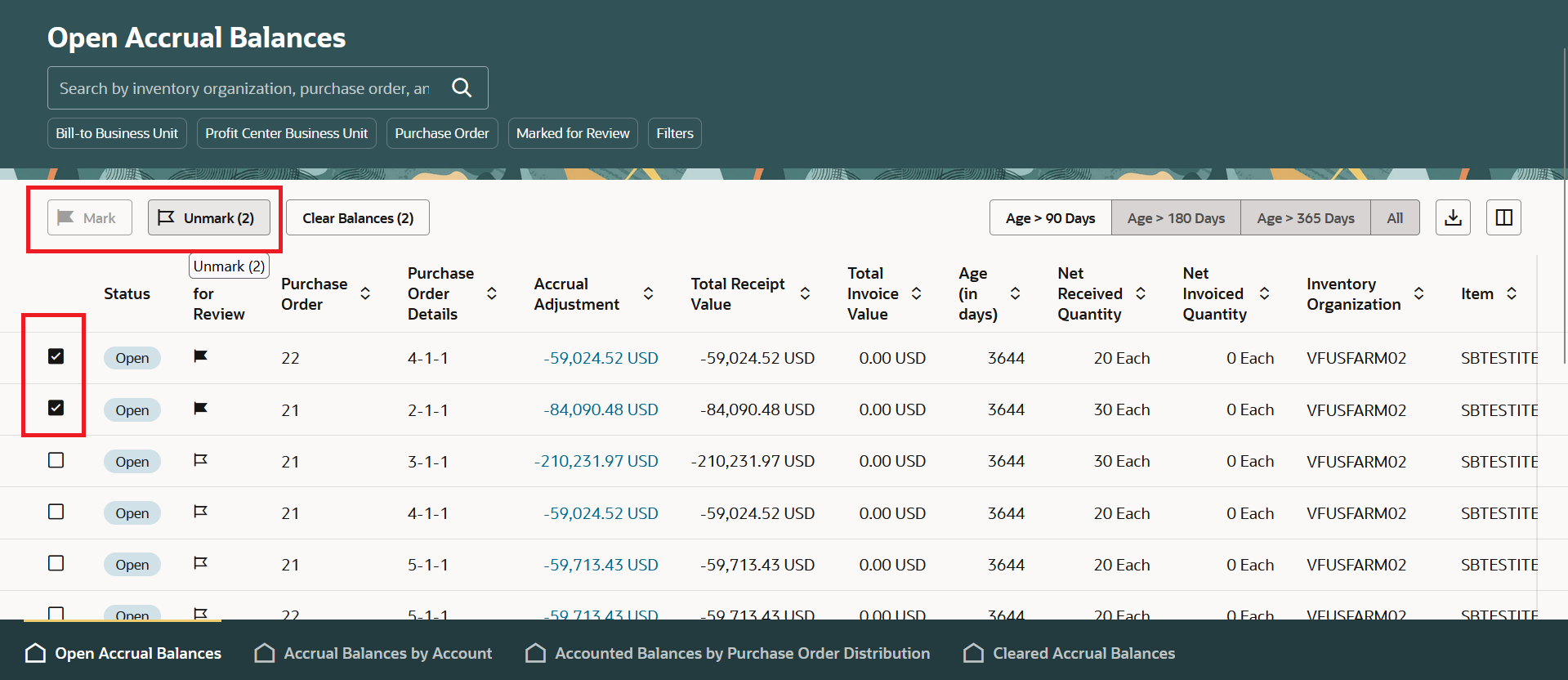Select the Age > 180 Days filter

pos(1176,217)
